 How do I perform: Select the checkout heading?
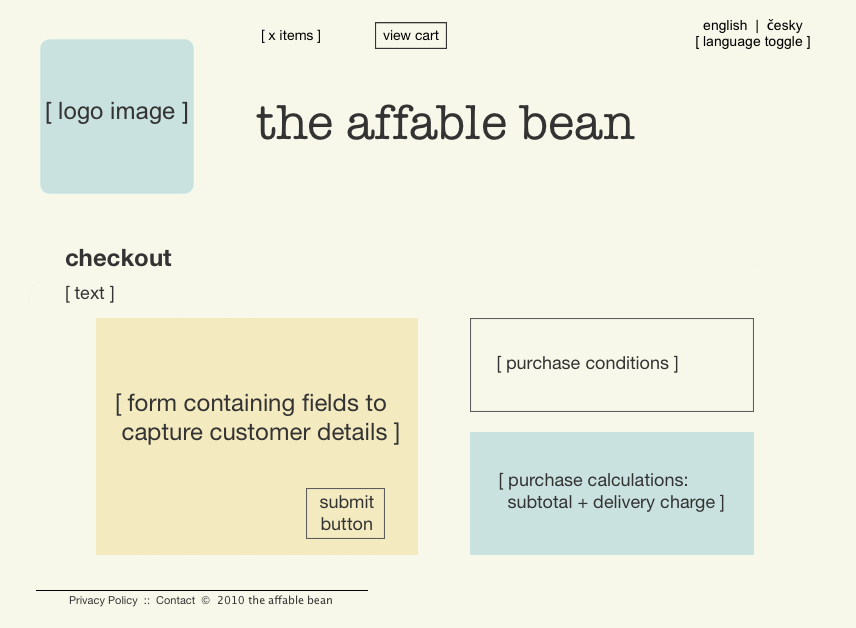(x=118, y=258)
